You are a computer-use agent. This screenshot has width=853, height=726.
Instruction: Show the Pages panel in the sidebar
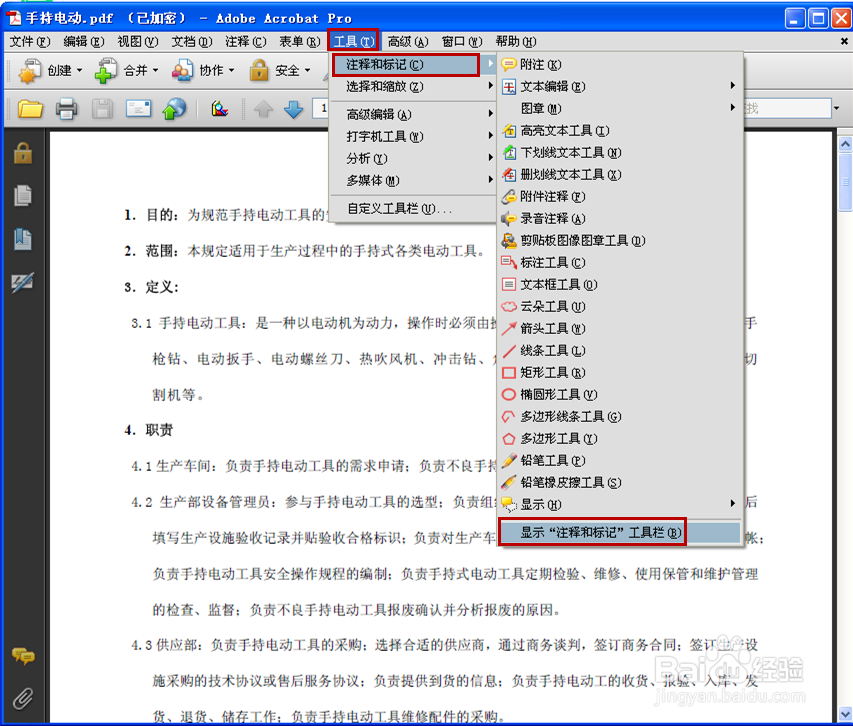22,195
